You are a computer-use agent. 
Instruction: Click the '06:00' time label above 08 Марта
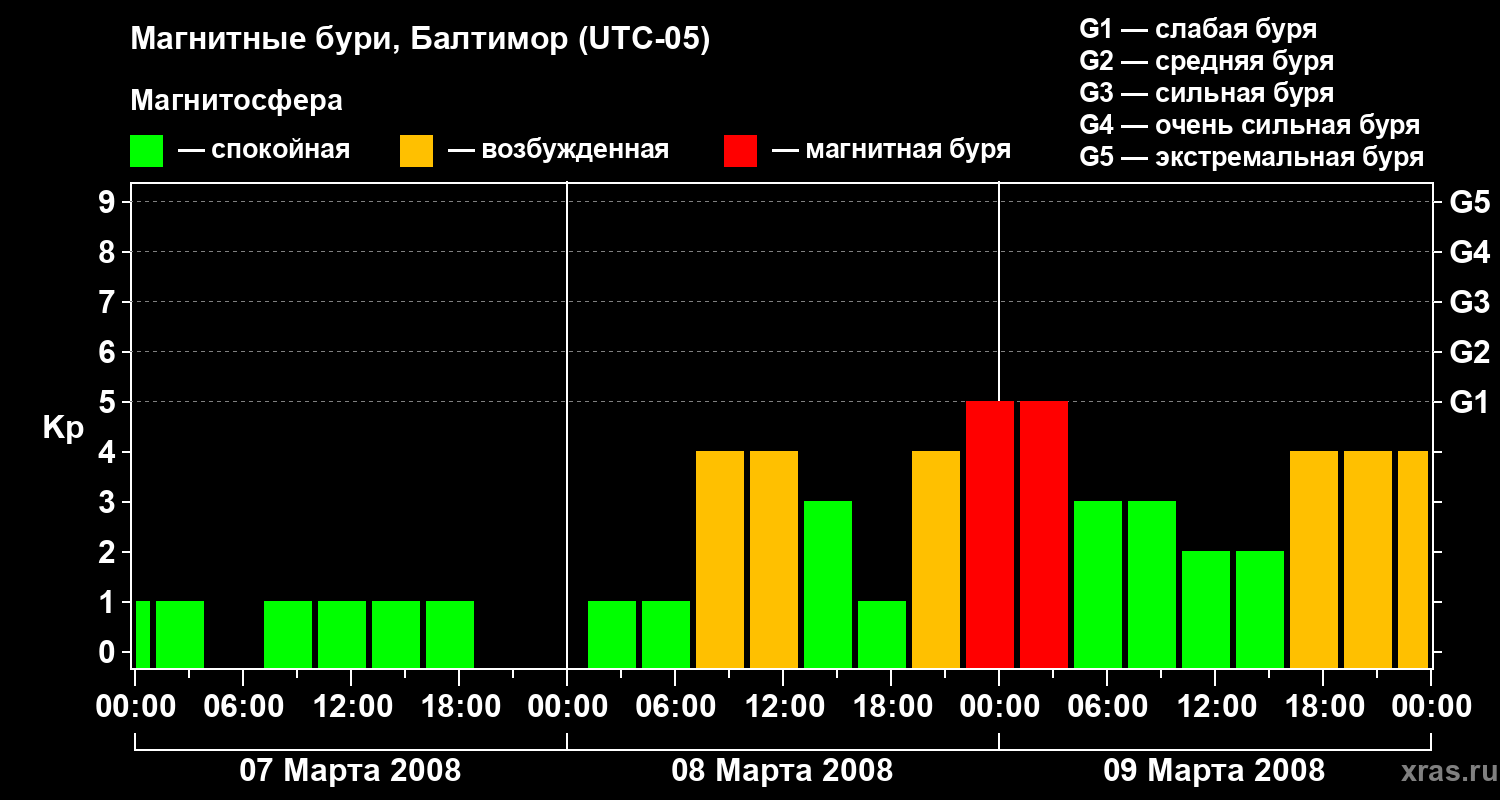tap(675, 707)
